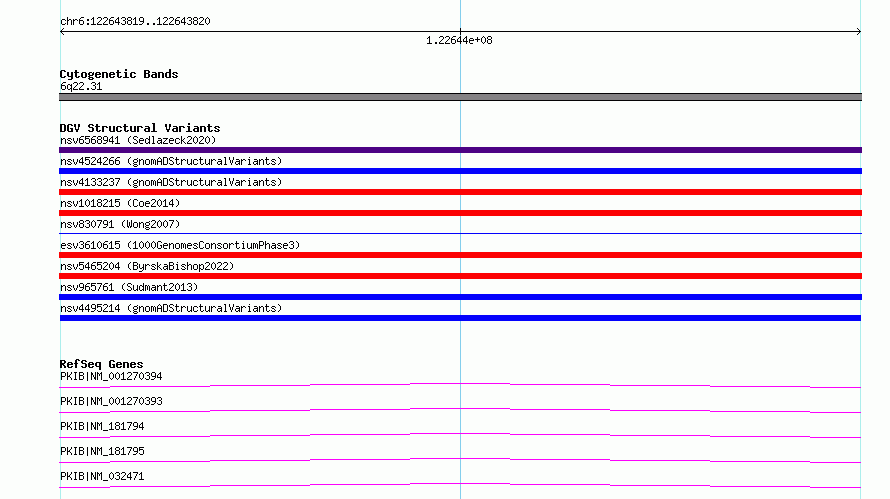Click the 6q22.31 band label
Viewport: 890px width, 499px height.
point(81,86)
